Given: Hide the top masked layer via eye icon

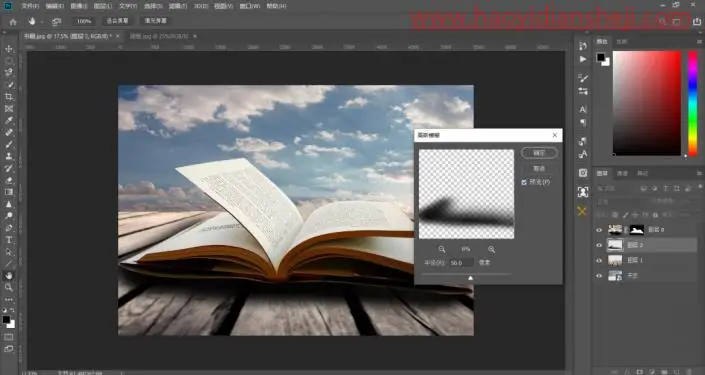Looking at the screenshot, I should [x=599, y=230].
